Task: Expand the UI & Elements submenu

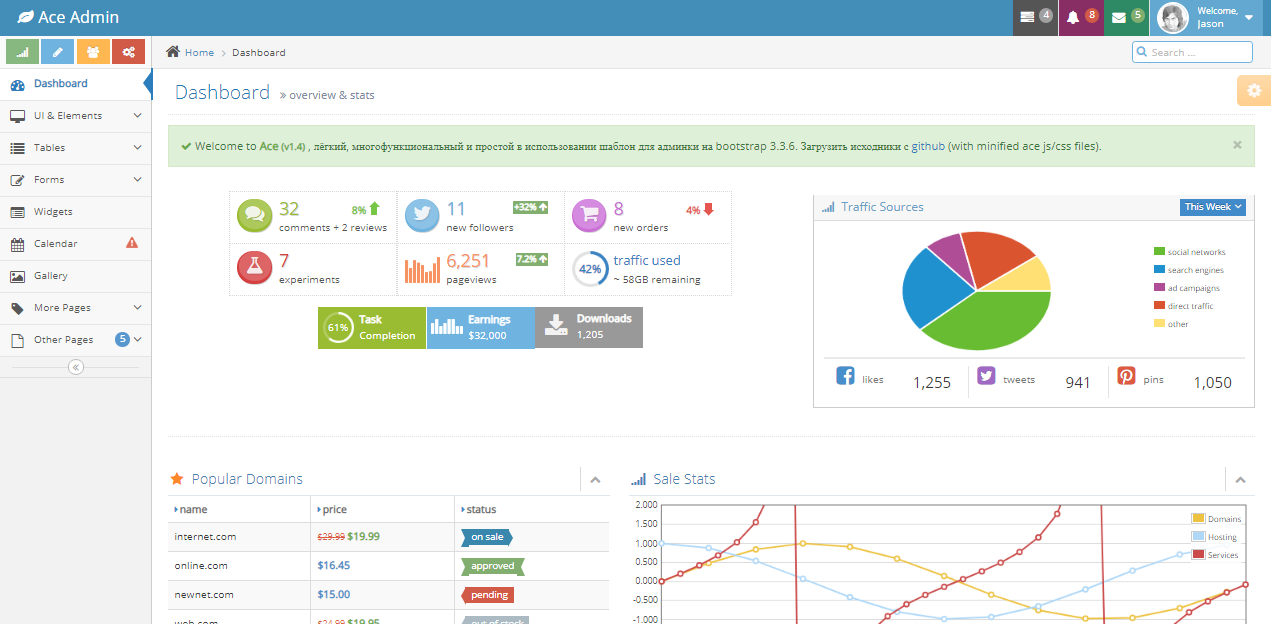Action: [x=76, y=116]
